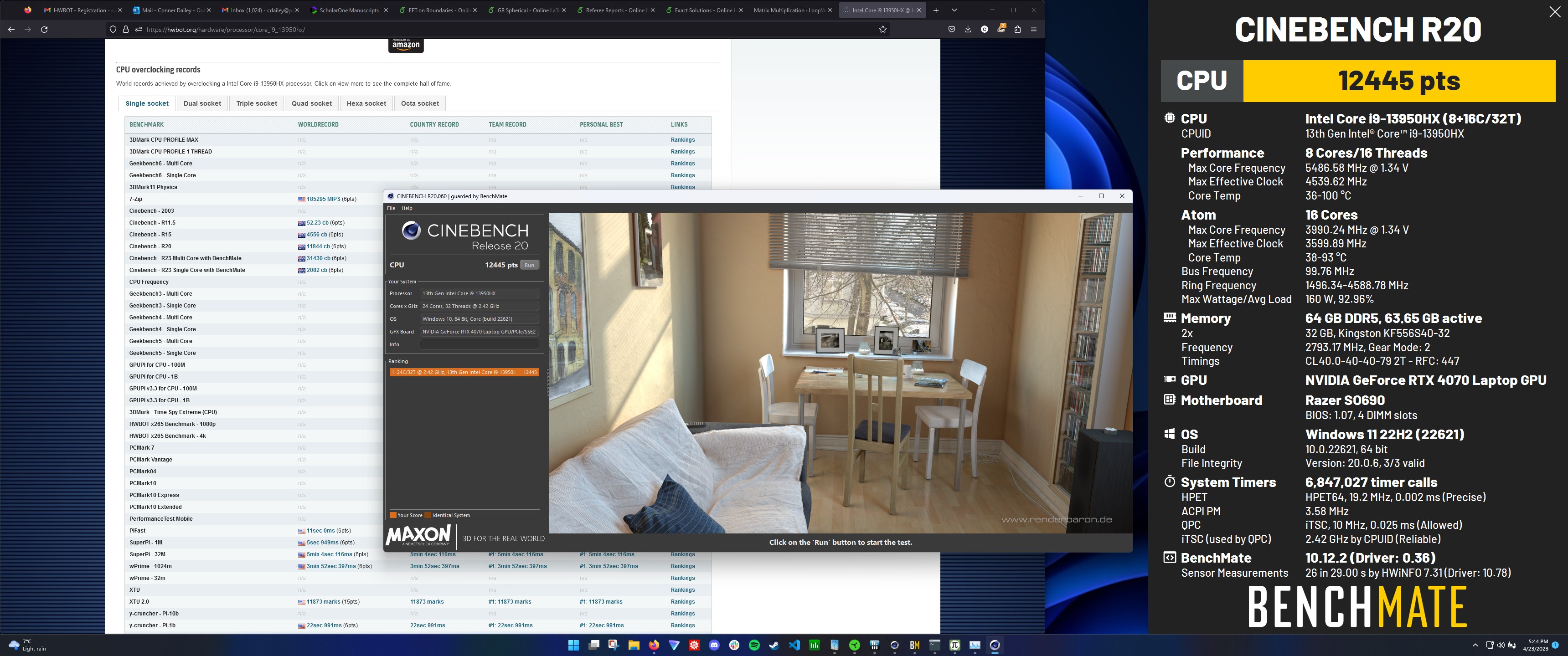Open Firefox downloads panel
Screen dimensions: 1568x656
968,29
